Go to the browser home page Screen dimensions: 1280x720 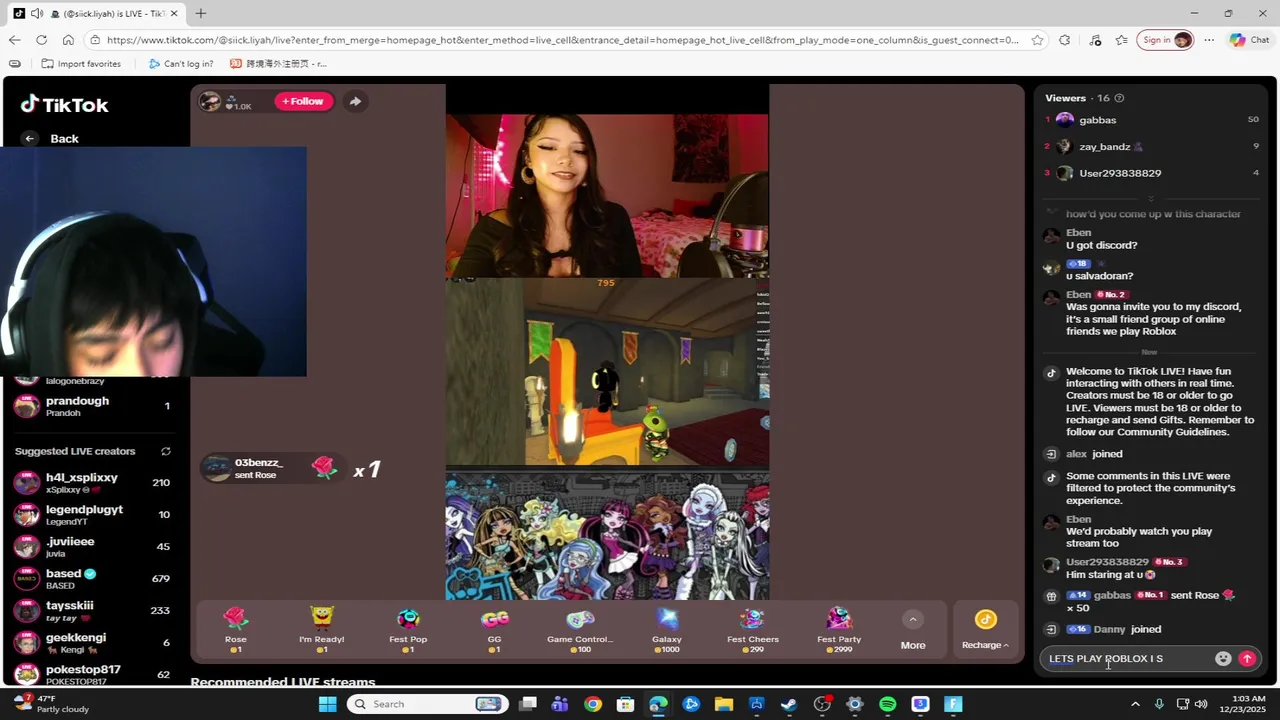pyautogui.click(x=68, y=40)
